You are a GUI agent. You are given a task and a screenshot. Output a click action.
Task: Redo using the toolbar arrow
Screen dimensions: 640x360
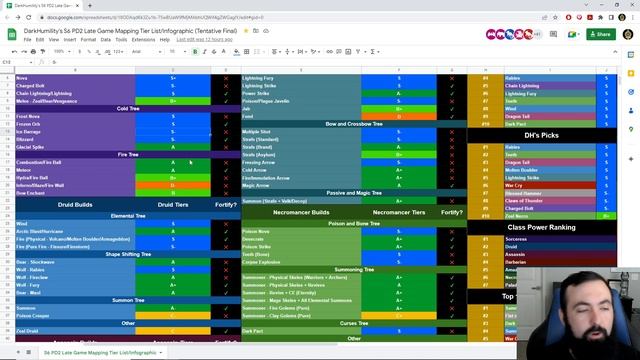click(x=24, y=52)
